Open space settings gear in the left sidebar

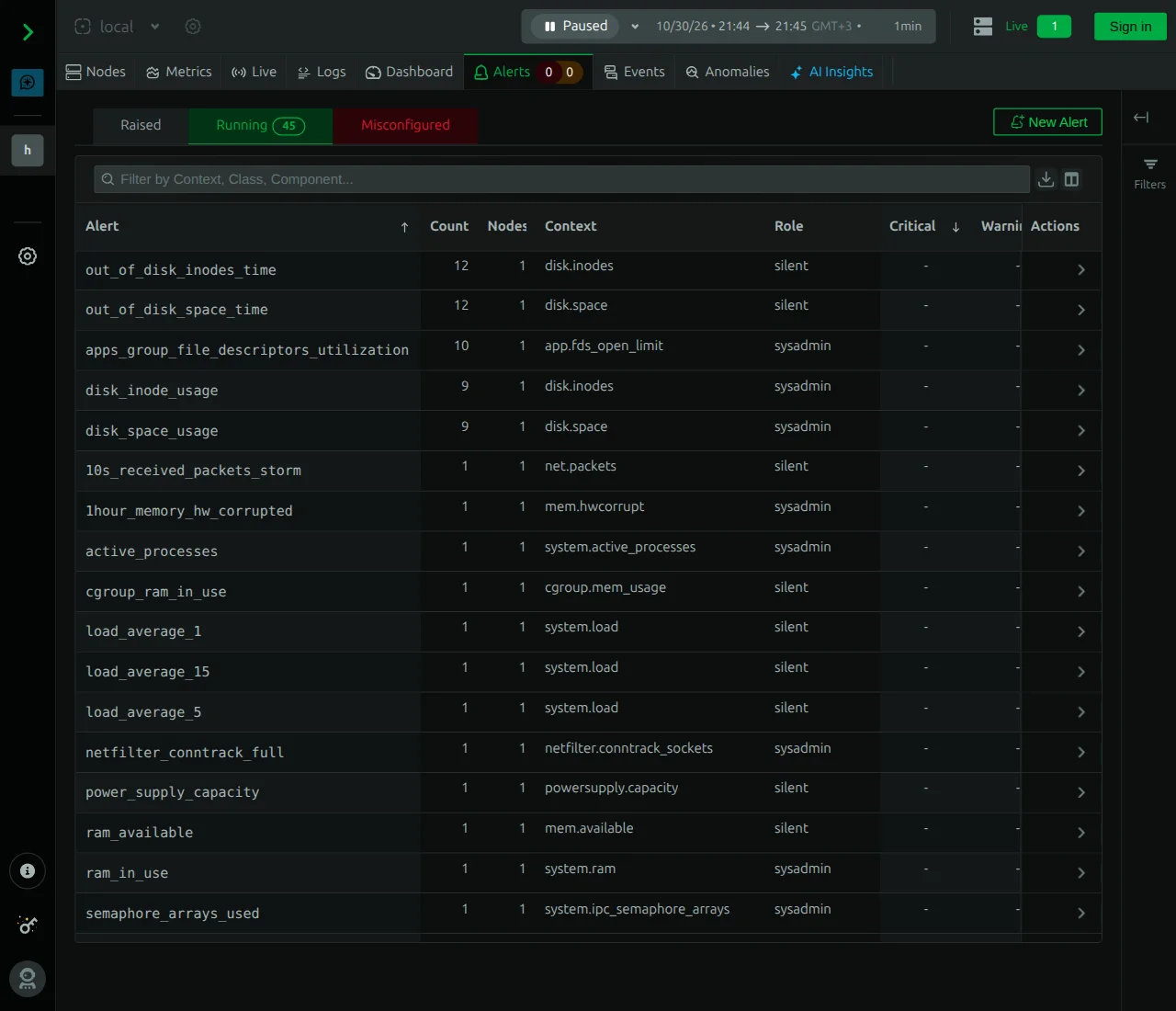[28, 256]
